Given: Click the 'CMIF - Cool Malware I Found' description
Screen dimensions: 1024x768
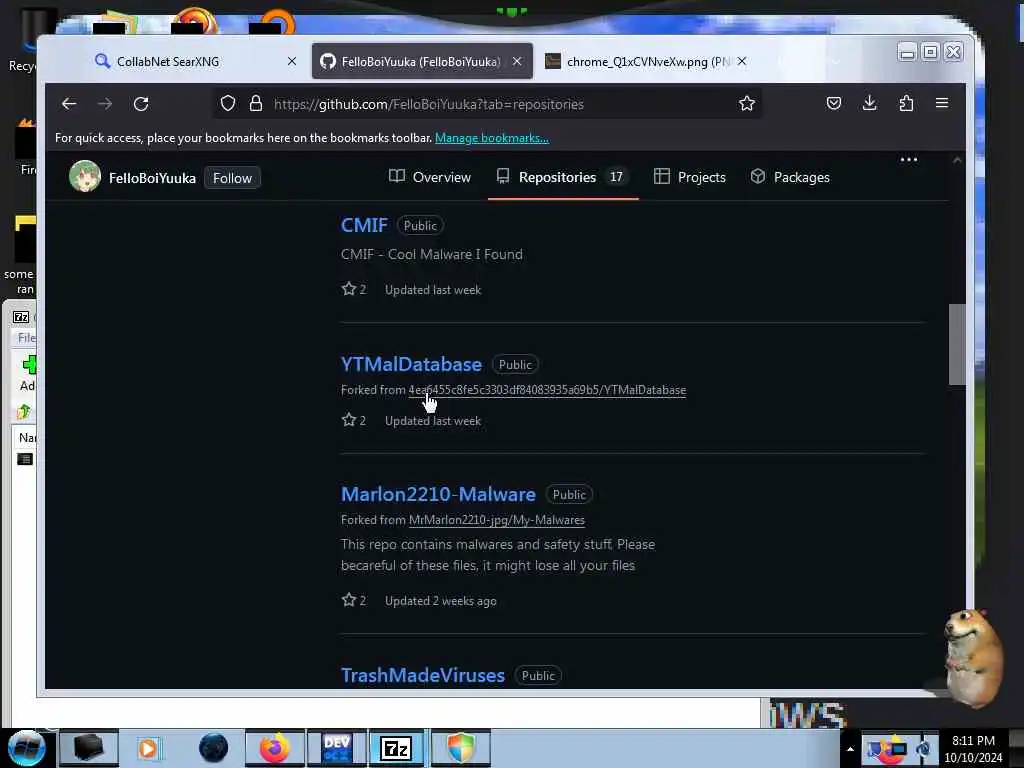Looking at the screenshot, I should [432, 254].
